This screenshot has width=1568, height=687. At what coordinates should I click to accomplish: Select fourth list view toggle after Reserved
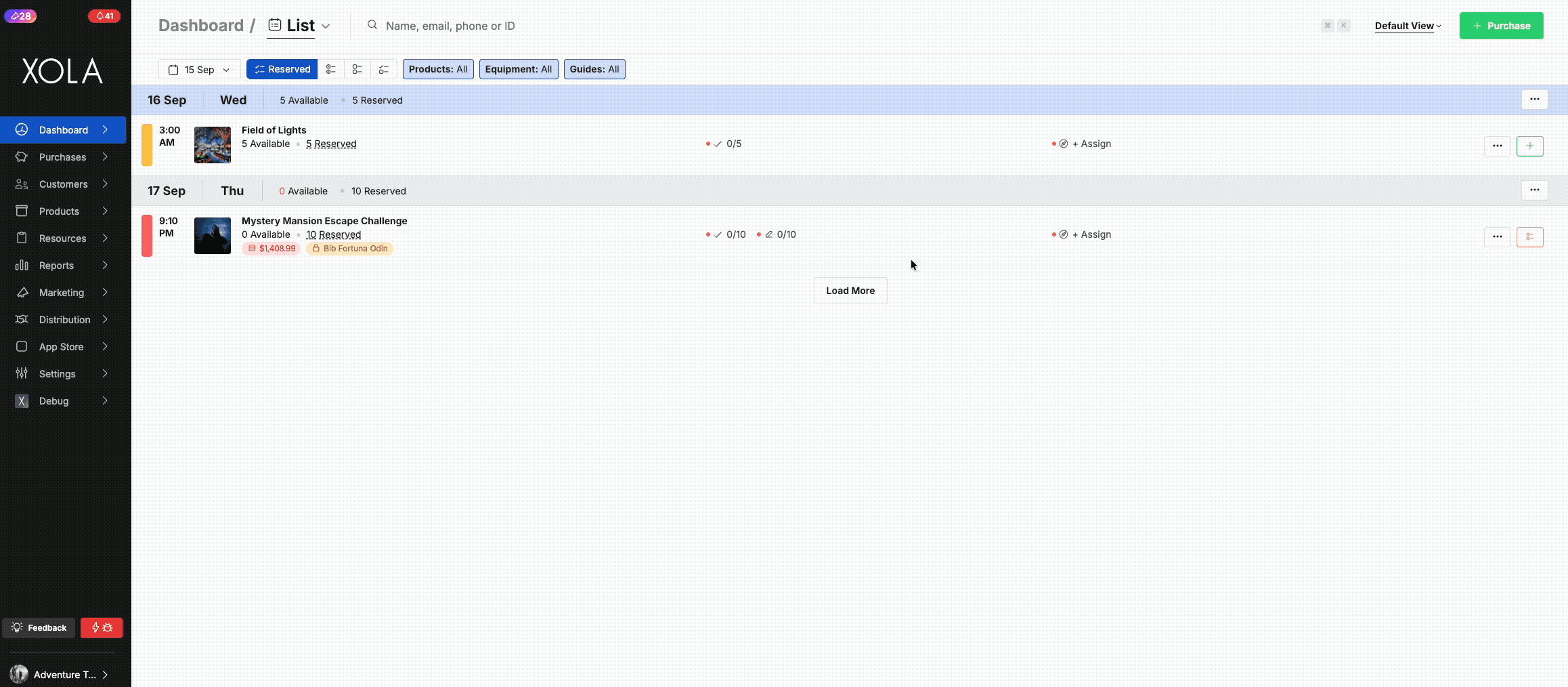[x=383, y=69]
